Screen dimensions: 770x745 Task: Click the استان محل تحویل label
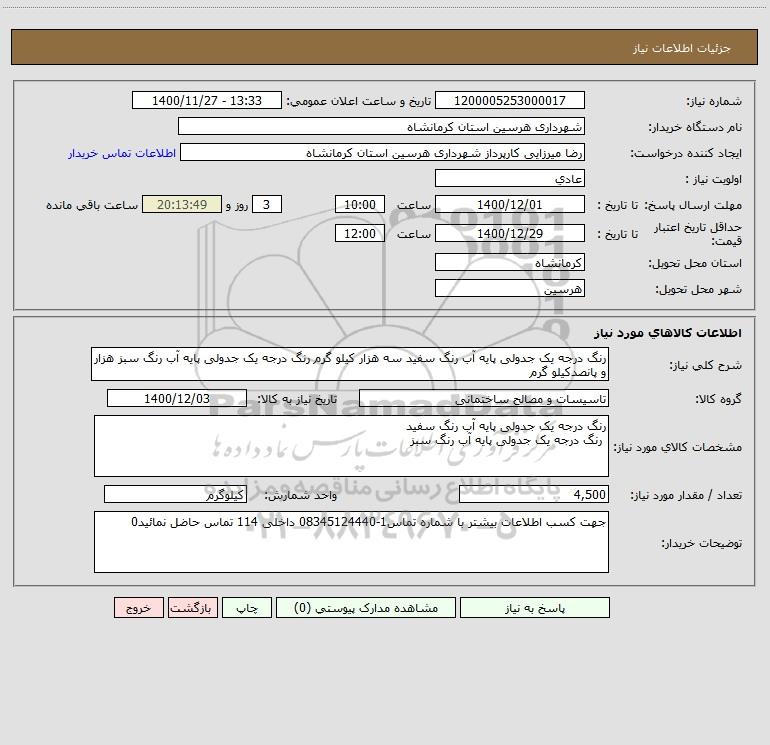[x=695, y=264]
